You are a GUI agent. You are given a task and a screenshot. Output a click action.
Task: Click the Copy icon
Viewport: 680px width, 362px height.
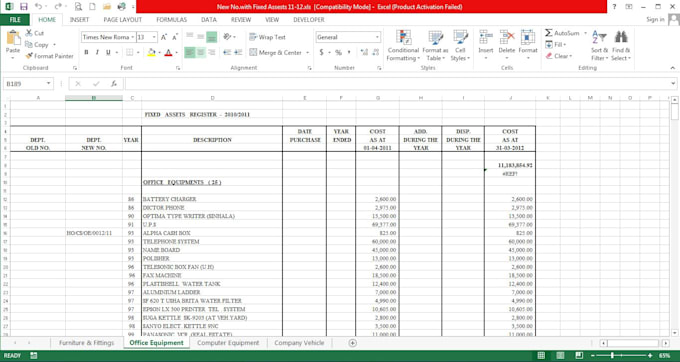point(29,45)
